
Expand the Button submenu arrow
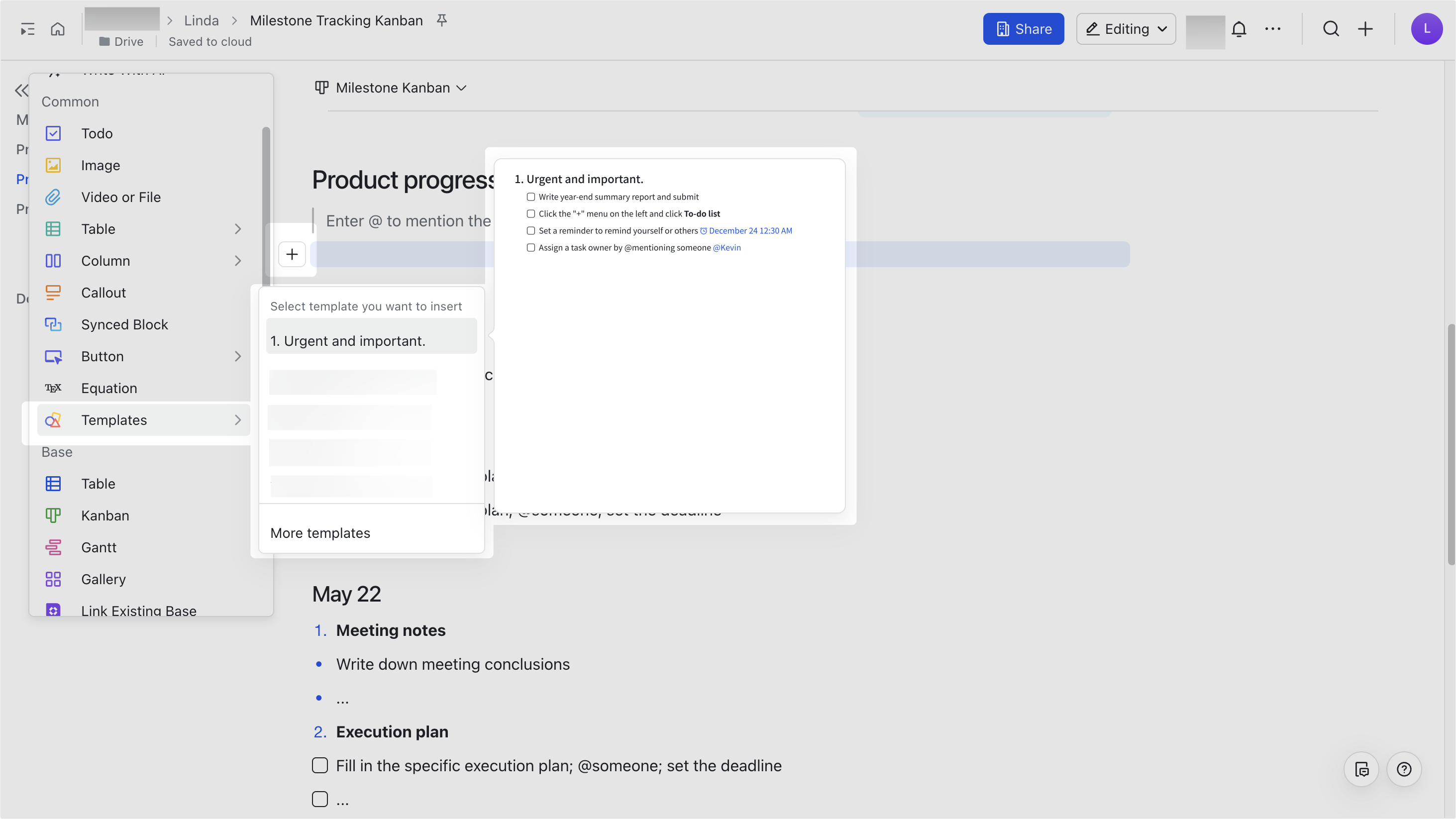click(x=238, y=356)
